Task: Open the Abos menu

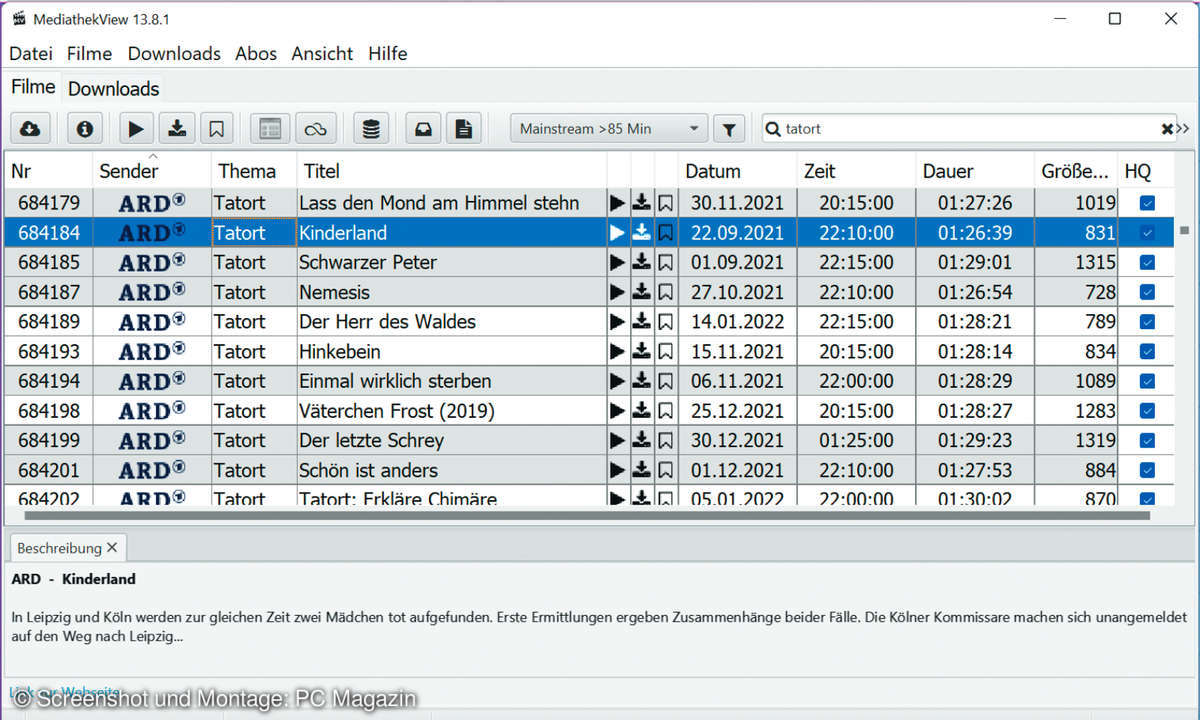Action: tap(256, 54)
